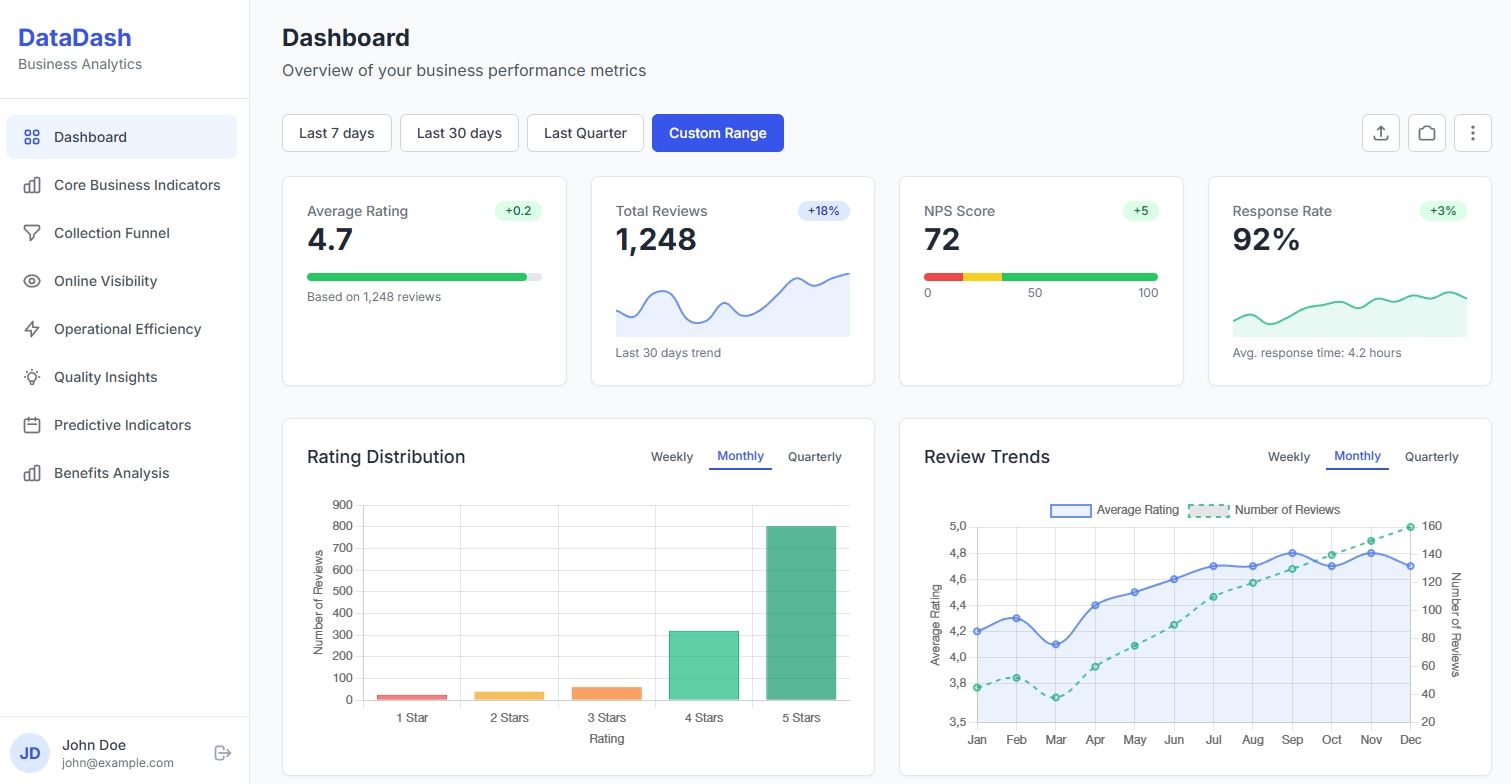Image resolution: width=1511 pixels, height=784 pixels.
Task: Click the Operational Efficiency lightning icon
Action: [x=32, y=329]
